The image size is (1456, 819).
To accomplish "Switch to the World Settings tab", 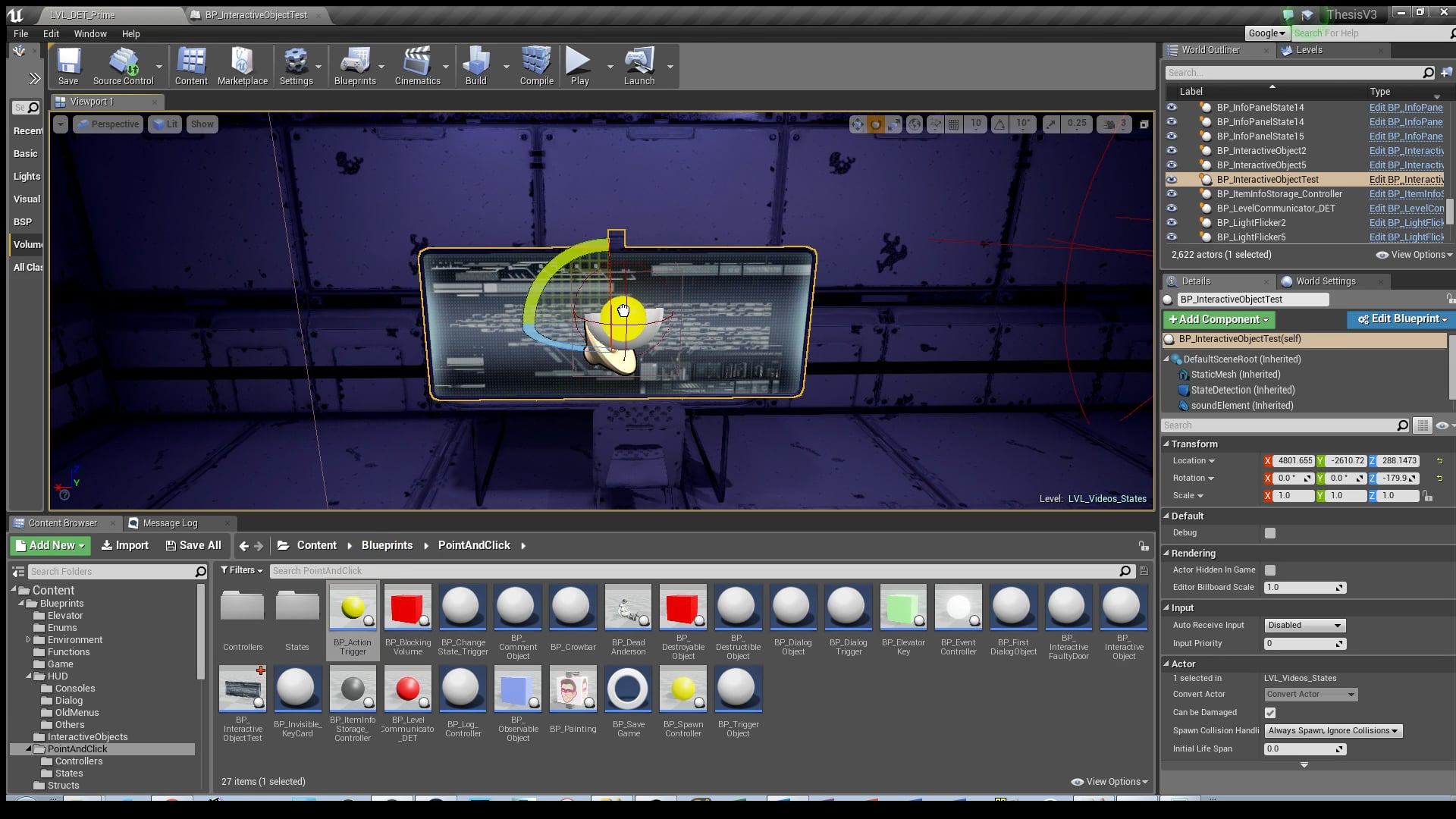I will tap(1325, 281).
